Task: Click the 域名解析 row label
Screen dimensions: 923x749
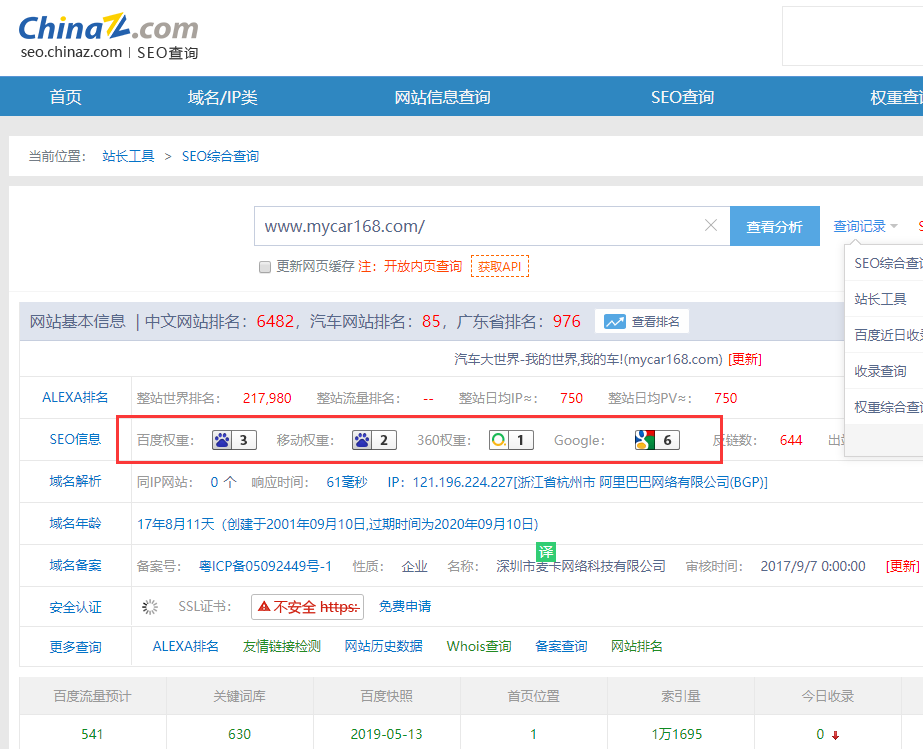Action: [75, 481]
